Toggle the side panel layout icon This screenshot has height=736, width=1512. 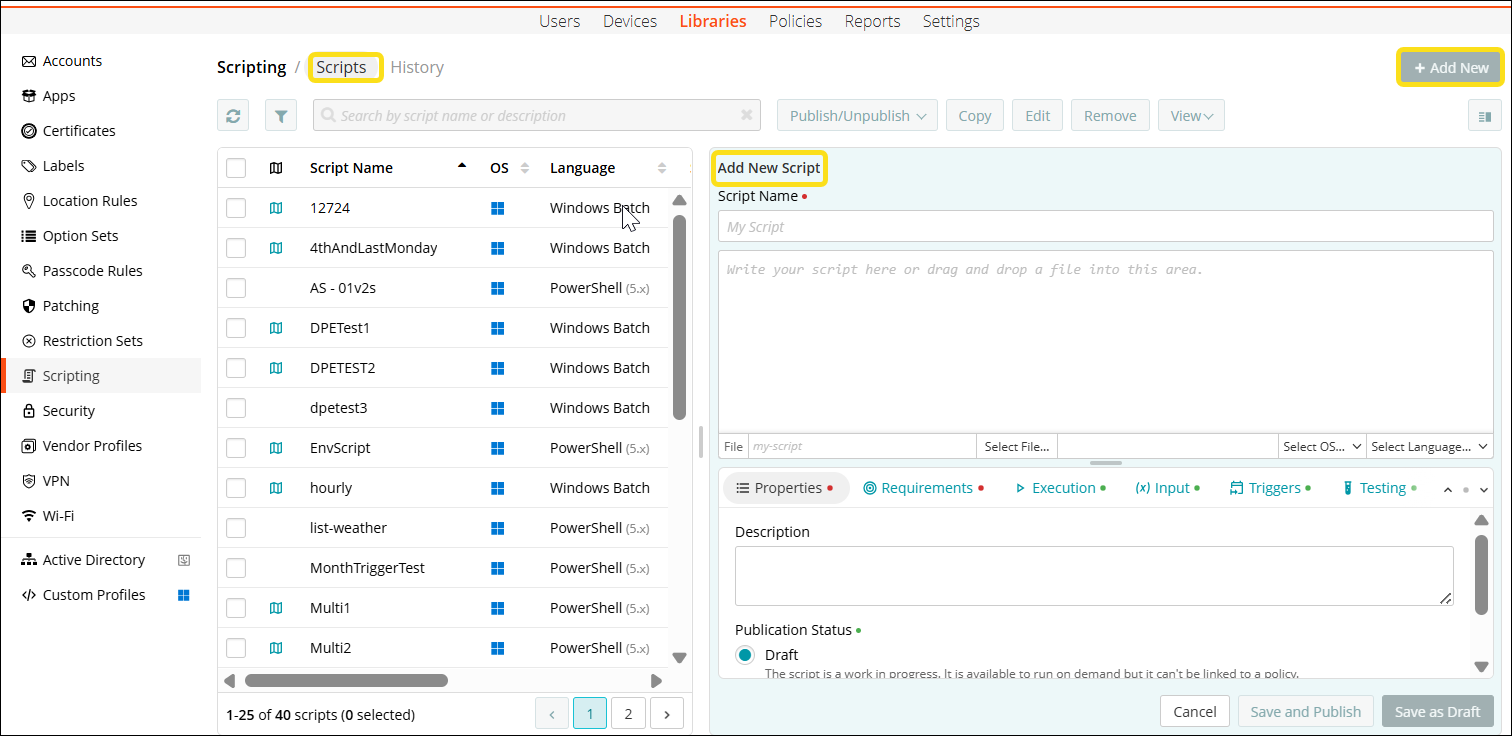coord(1484,116)
